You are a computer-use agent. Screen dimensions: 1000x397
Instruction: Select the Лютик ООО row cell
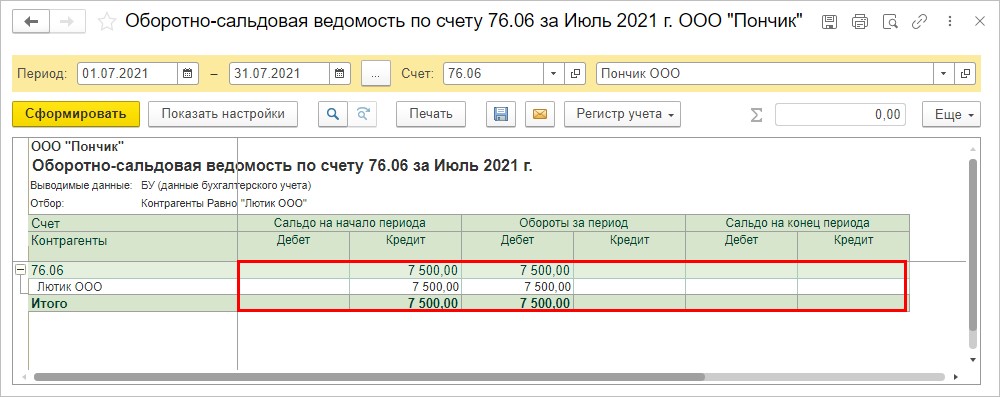coord(133,287)
